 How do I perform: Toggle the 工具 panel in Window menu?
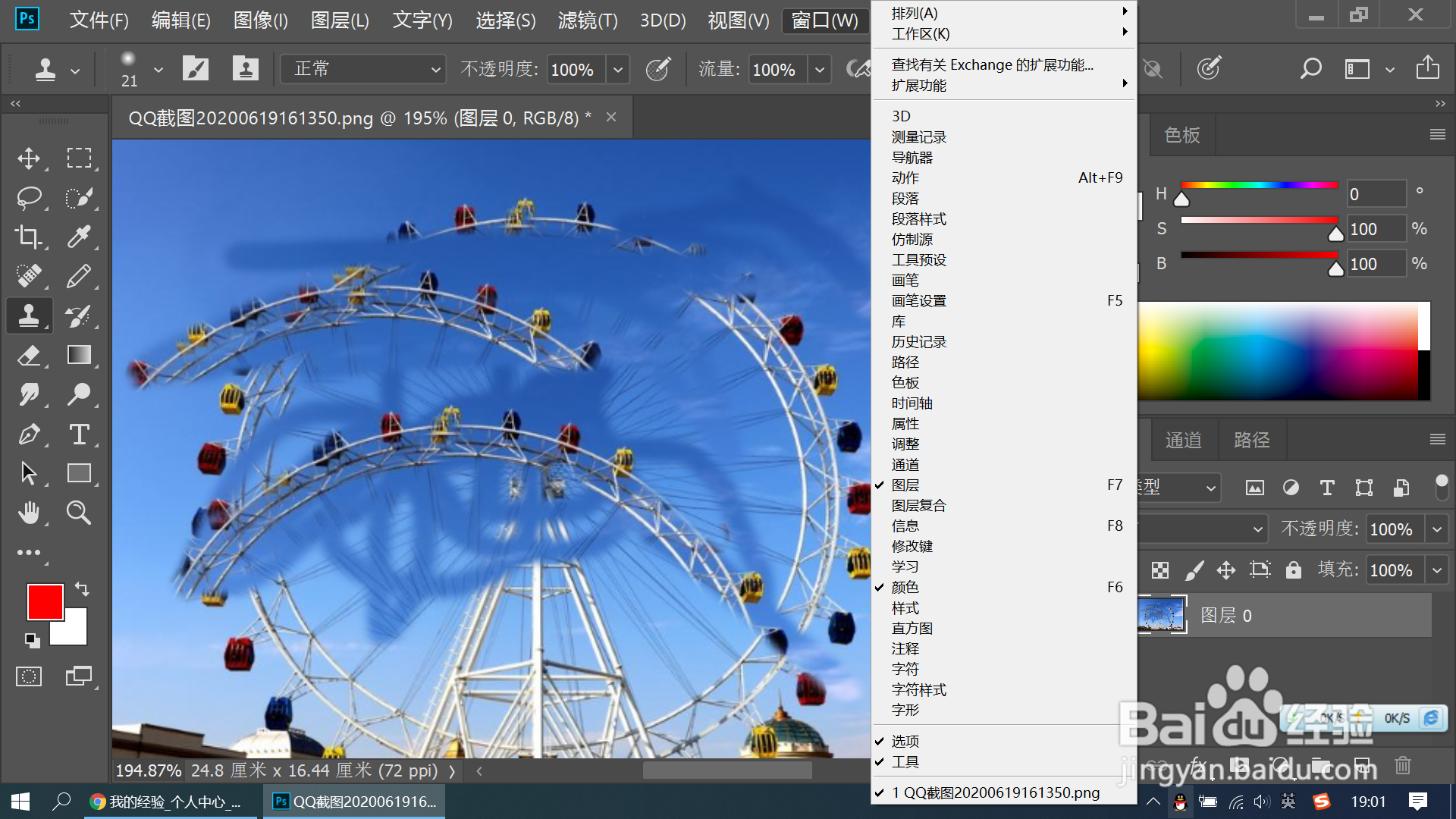(x=1003, y=762)
